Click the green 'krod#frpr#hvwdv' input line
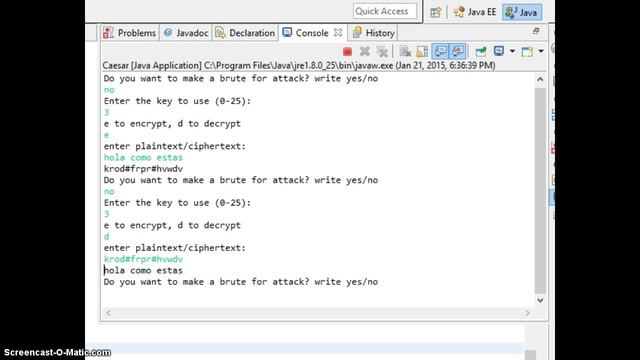Viewport: 640px width, 360px height. [x=143, y=259]
